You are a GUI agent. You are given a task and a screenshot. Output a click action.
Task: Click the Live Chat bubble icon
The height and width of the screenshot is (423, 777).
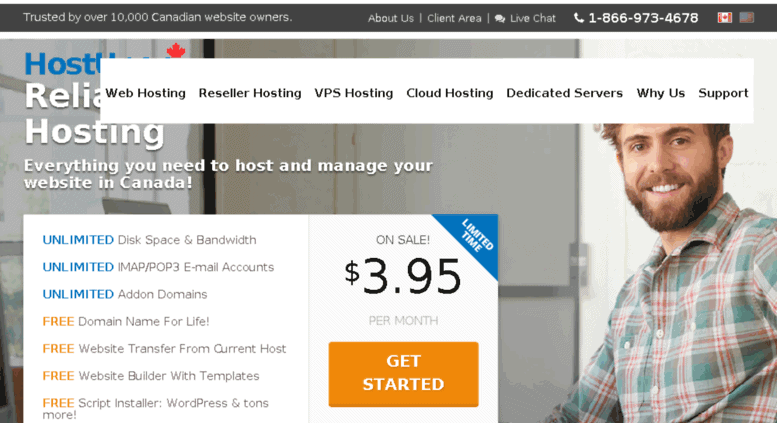[500, 18]
